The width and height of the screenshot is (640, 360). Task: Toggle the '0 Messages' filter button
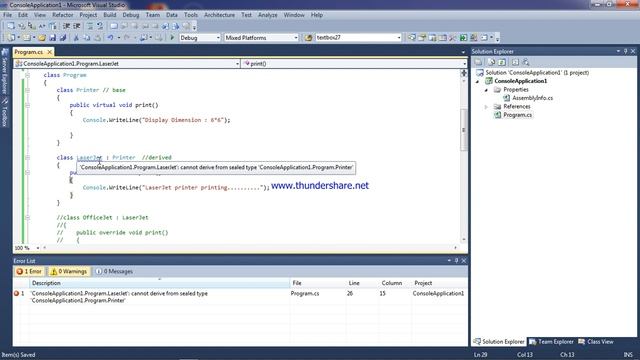point(114,271)
